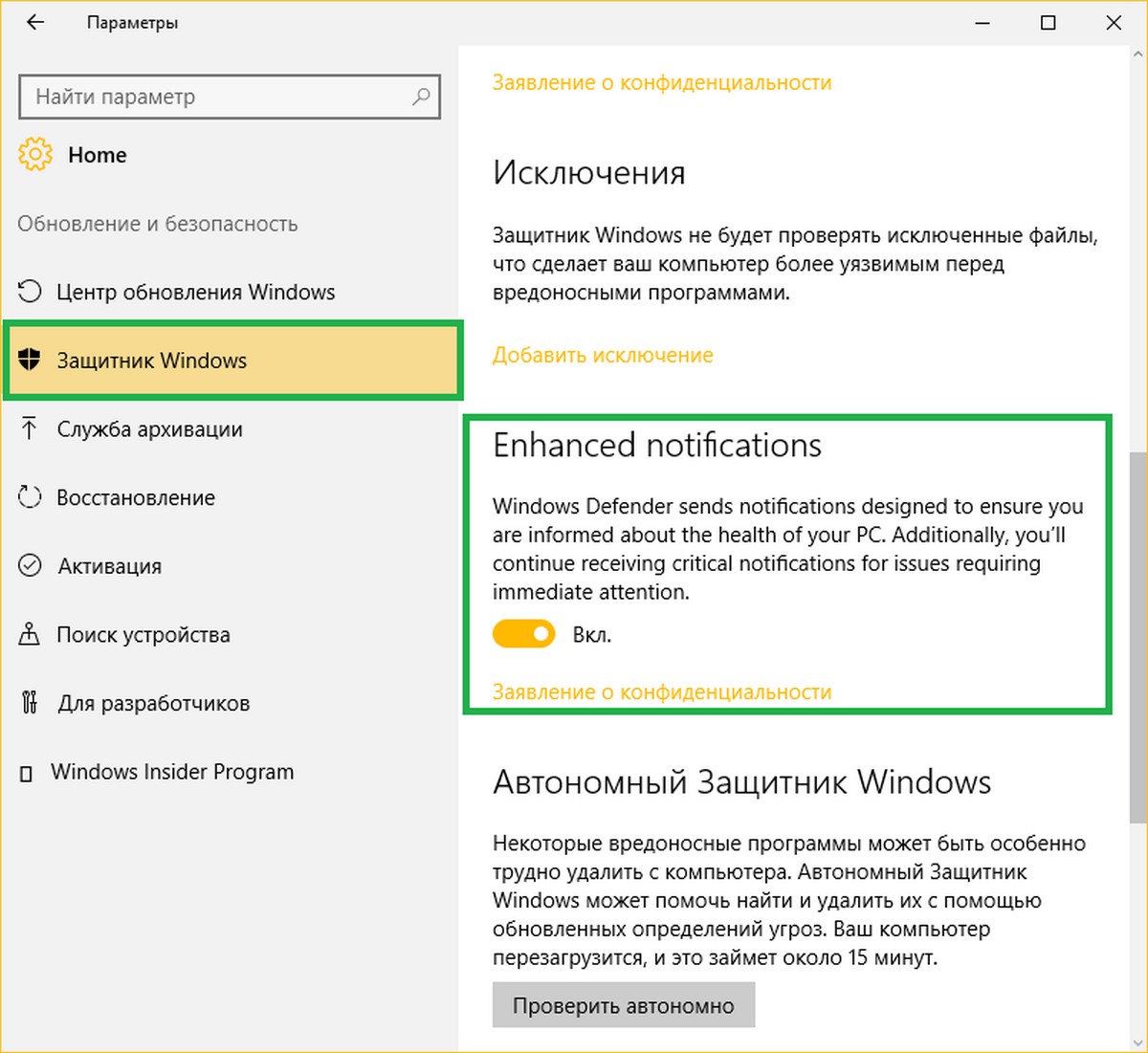Go to Home settings page
The image size is (1148, 1053).
pyautogui.click(x=97, y=155)
